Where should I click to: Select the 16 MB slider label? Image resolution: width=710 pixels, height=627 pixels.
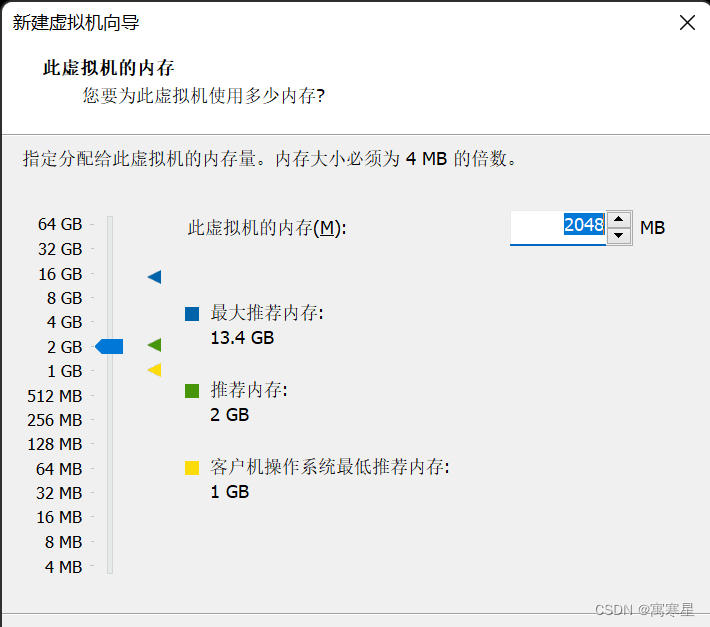(59, 517)
